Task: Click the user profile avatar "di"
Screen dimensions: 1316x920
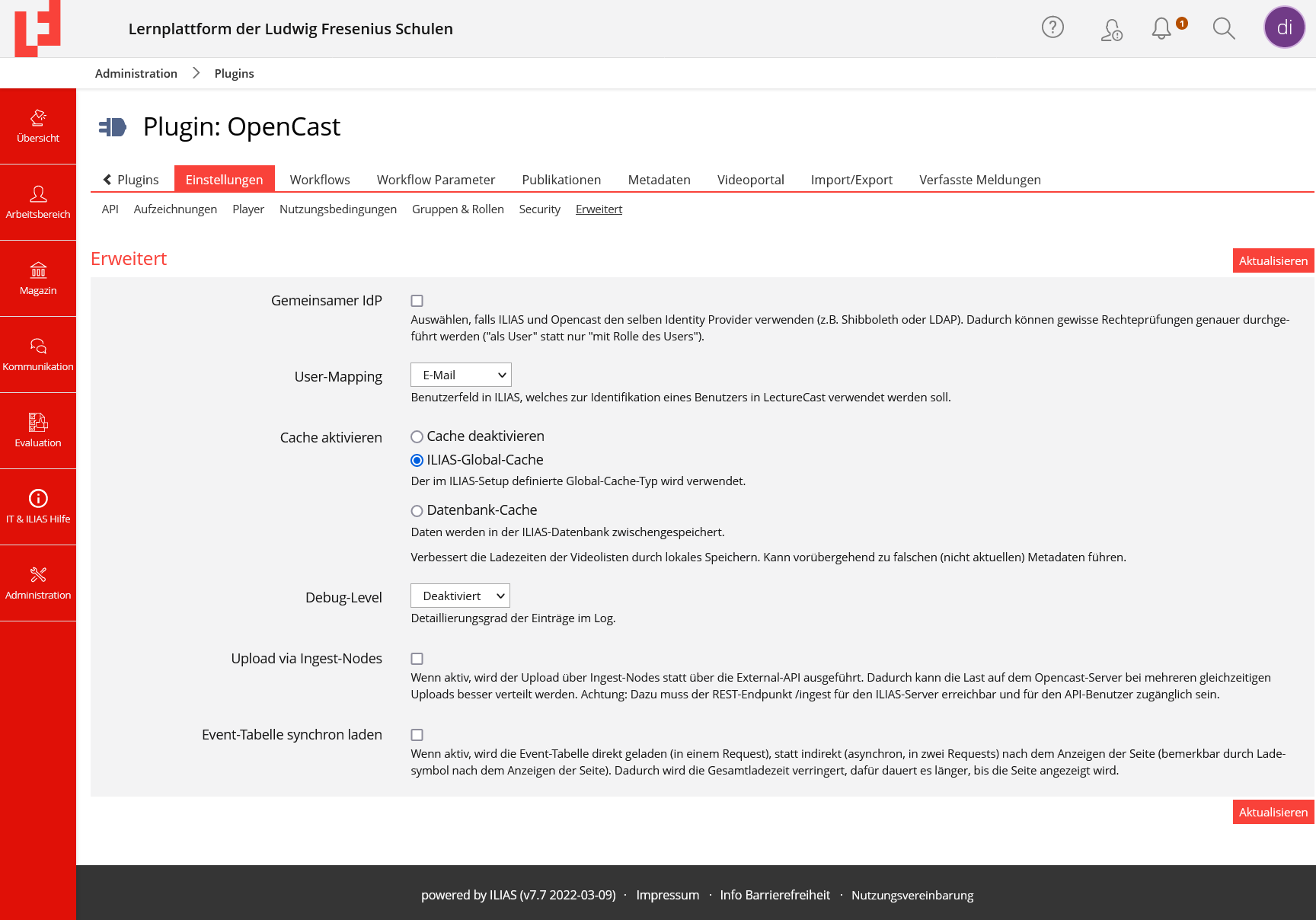Action: (1284, 27)
